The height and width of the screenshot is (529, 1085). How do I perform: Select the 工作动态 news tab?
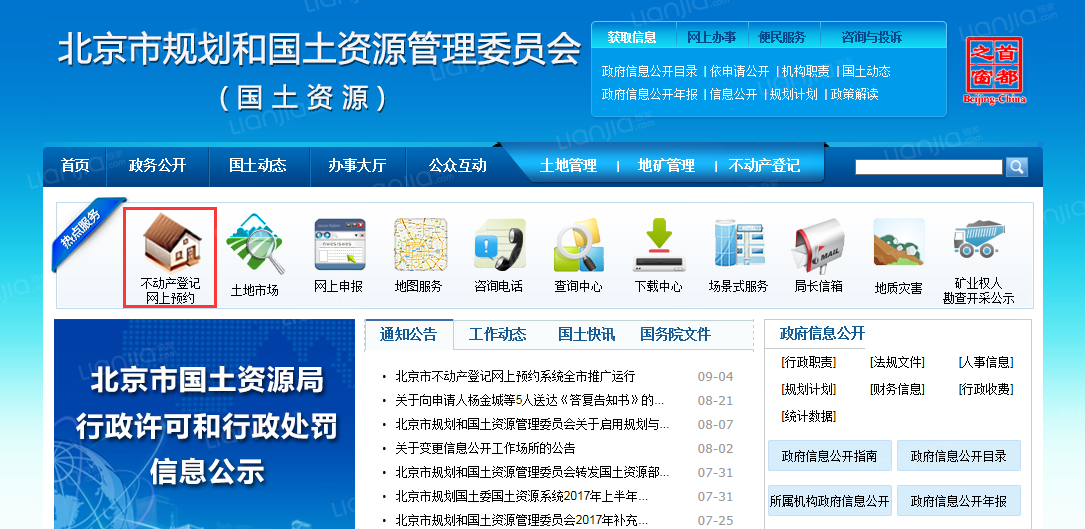click(x=498, y=335)
